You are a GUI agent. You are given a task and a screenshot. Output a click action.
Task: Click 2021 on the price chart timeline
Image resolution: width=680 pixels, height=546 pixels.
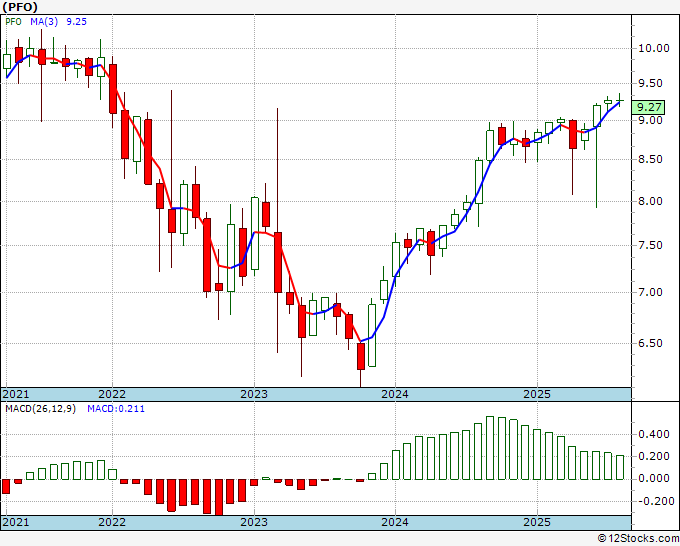coord(16,394)
